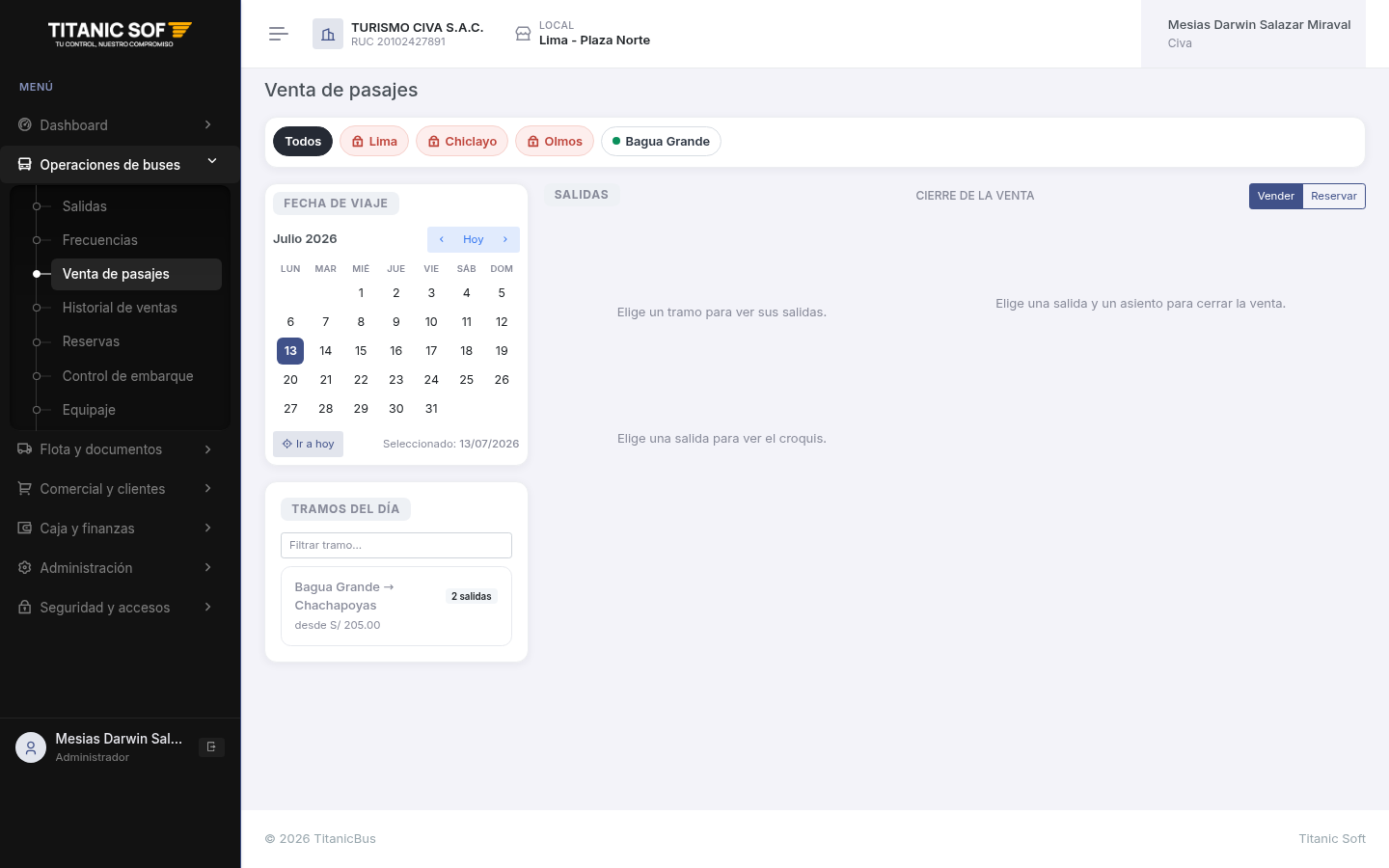The image size is (1389, 868).
Task: Click the user avatar icon in sidebar
Action: pos(31,747)
